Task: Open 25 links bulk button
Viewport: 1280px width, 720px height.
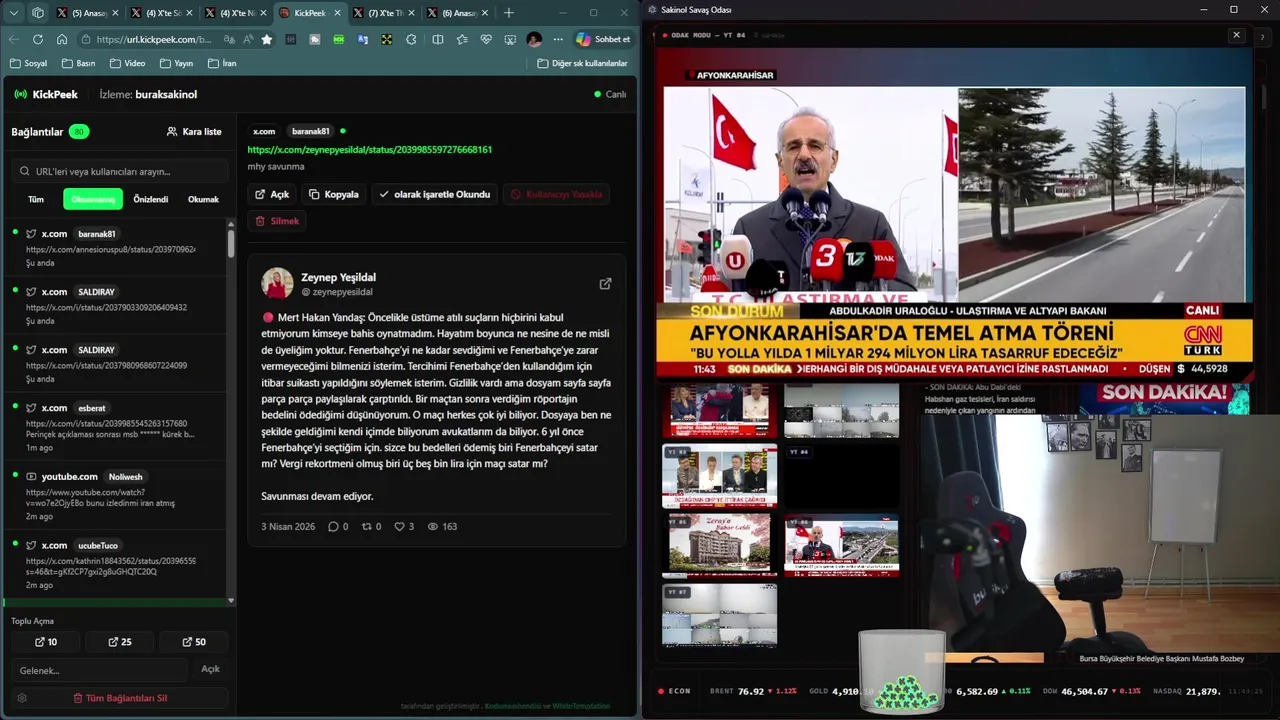Action: tap(120, 642)
